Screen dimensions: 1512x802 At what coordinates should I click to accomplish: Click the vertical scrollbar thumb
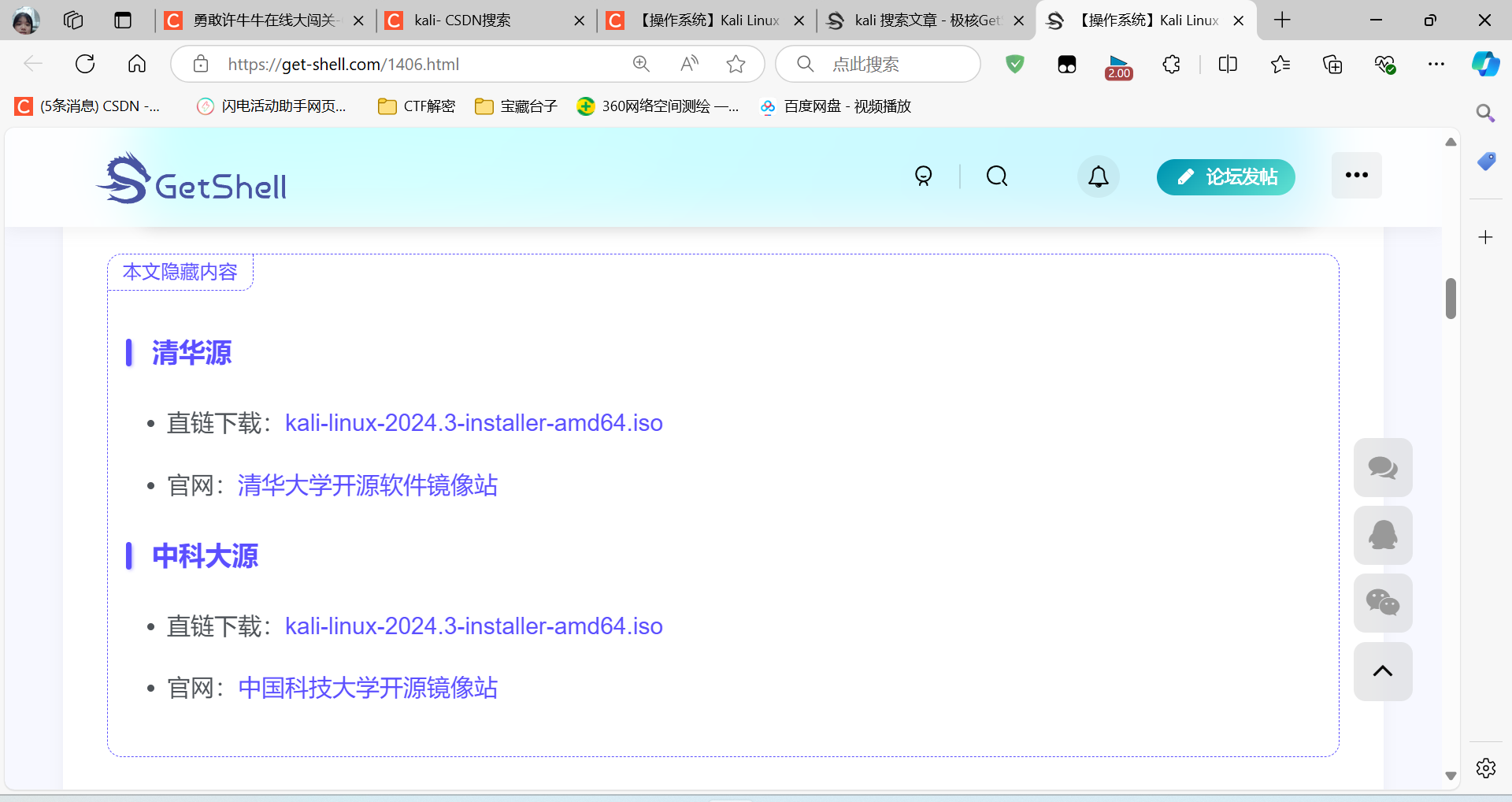click(x=1451, y=299)
